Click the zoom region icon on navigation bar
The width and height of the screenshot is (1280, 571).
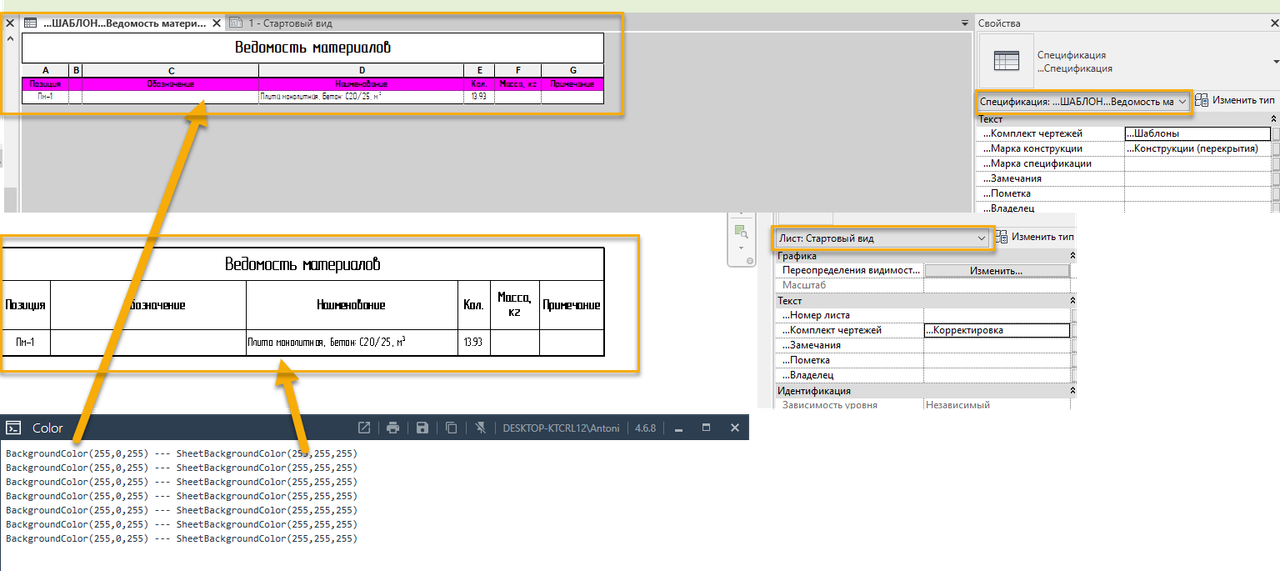(741, 232)
